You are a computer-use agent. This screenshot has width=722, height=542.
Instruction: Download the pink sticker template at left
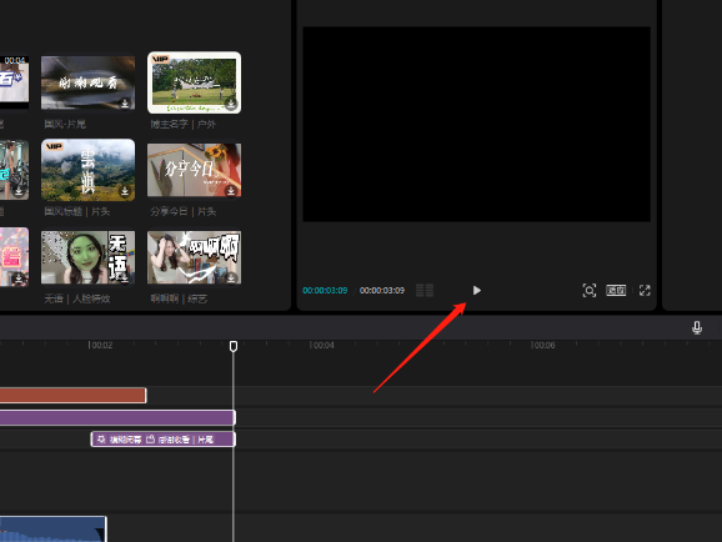pyautogui.click(x=18, y=278)
